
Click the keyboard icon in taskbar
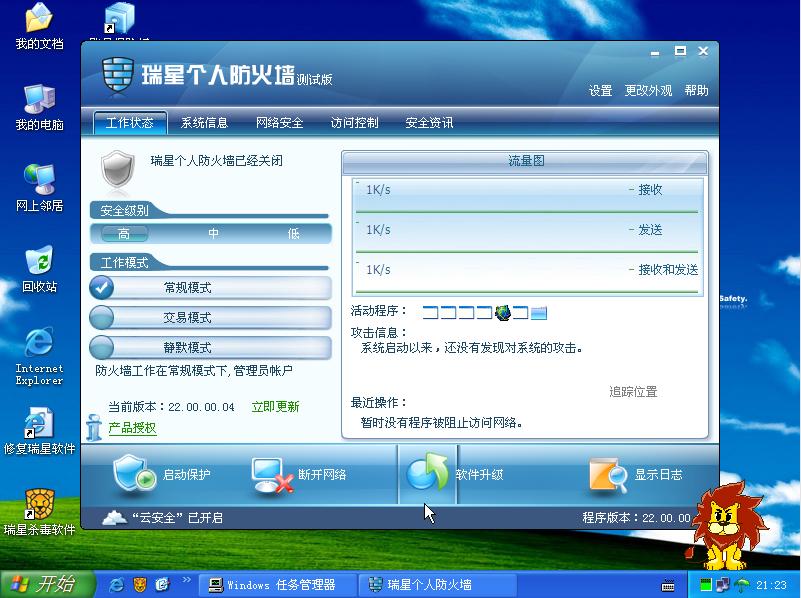pyautogui.click(x=668, y=585)
